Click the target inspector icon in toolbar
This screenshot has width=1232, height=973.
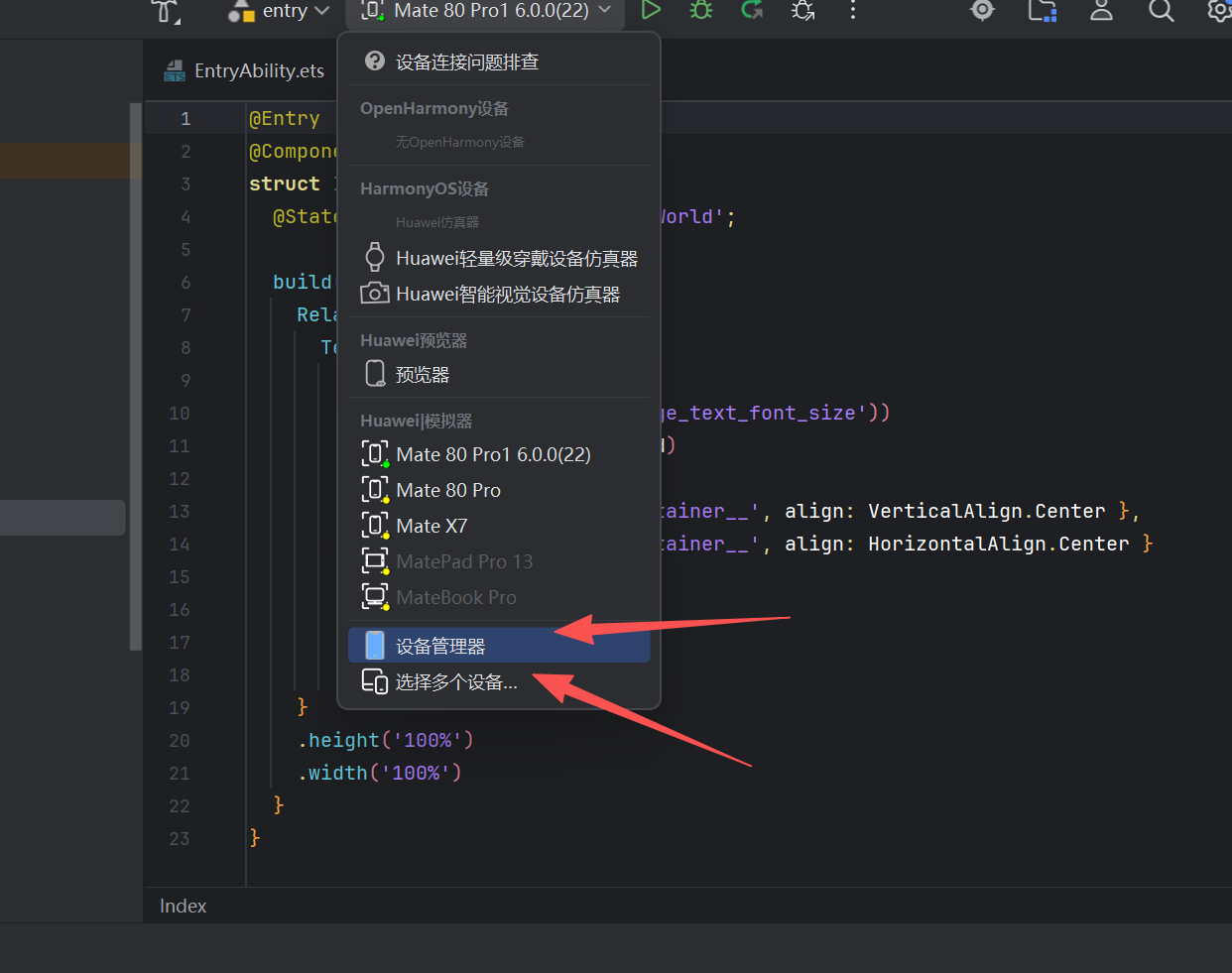[x=982, y=10]
